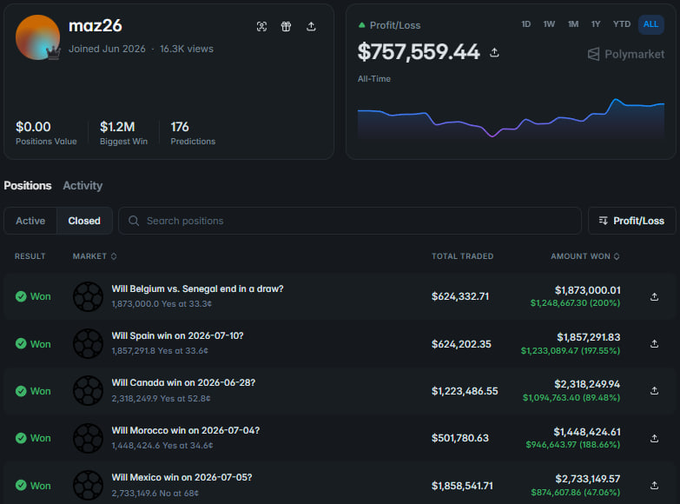This screenshot has height=504, width=680.
Task: Open Morocco market soccer ball icon
Action: pos(88,438)
